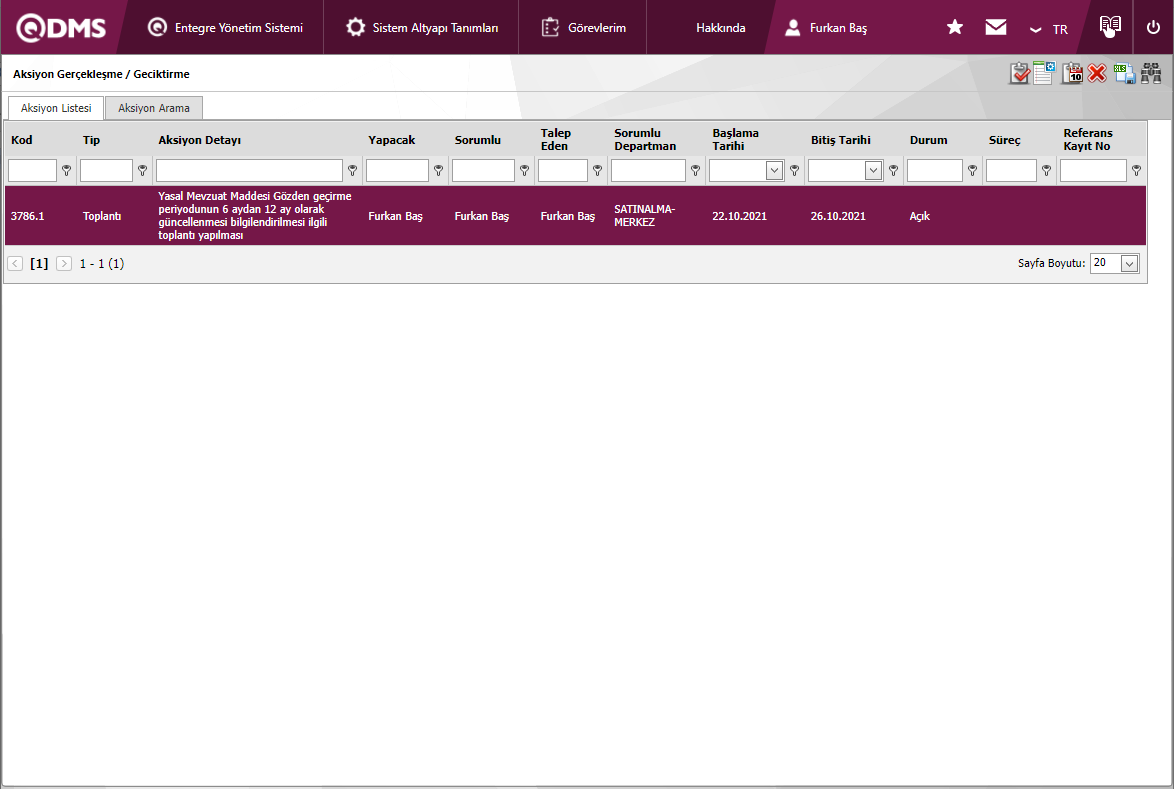Switch to the Aksiyon Listesi tab
The width and height of the screenshot is (1174, 789).
[x=56, y=108]
